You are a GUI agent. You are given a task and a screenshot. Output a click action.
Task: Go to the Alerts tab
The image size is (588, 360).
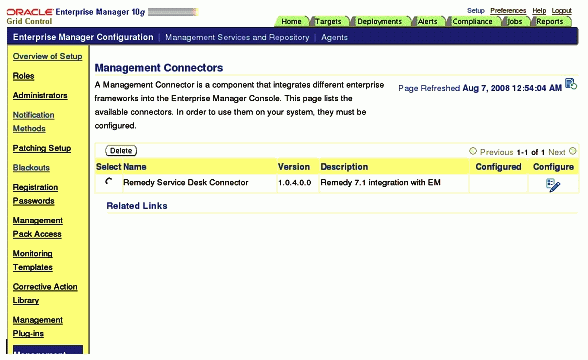[428, 21]
